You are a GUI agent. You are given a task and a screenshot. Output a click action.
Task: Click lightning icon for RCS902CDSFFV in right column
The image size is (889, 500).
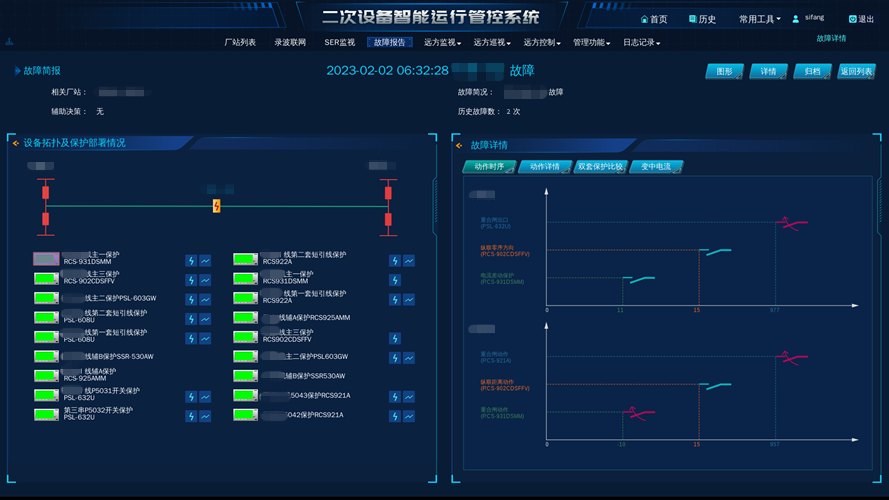394,338
